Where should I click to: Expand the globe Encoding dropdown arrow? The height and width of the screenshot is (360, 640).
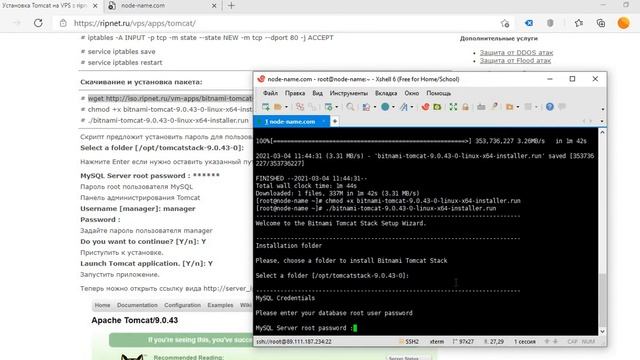(393, 107)
